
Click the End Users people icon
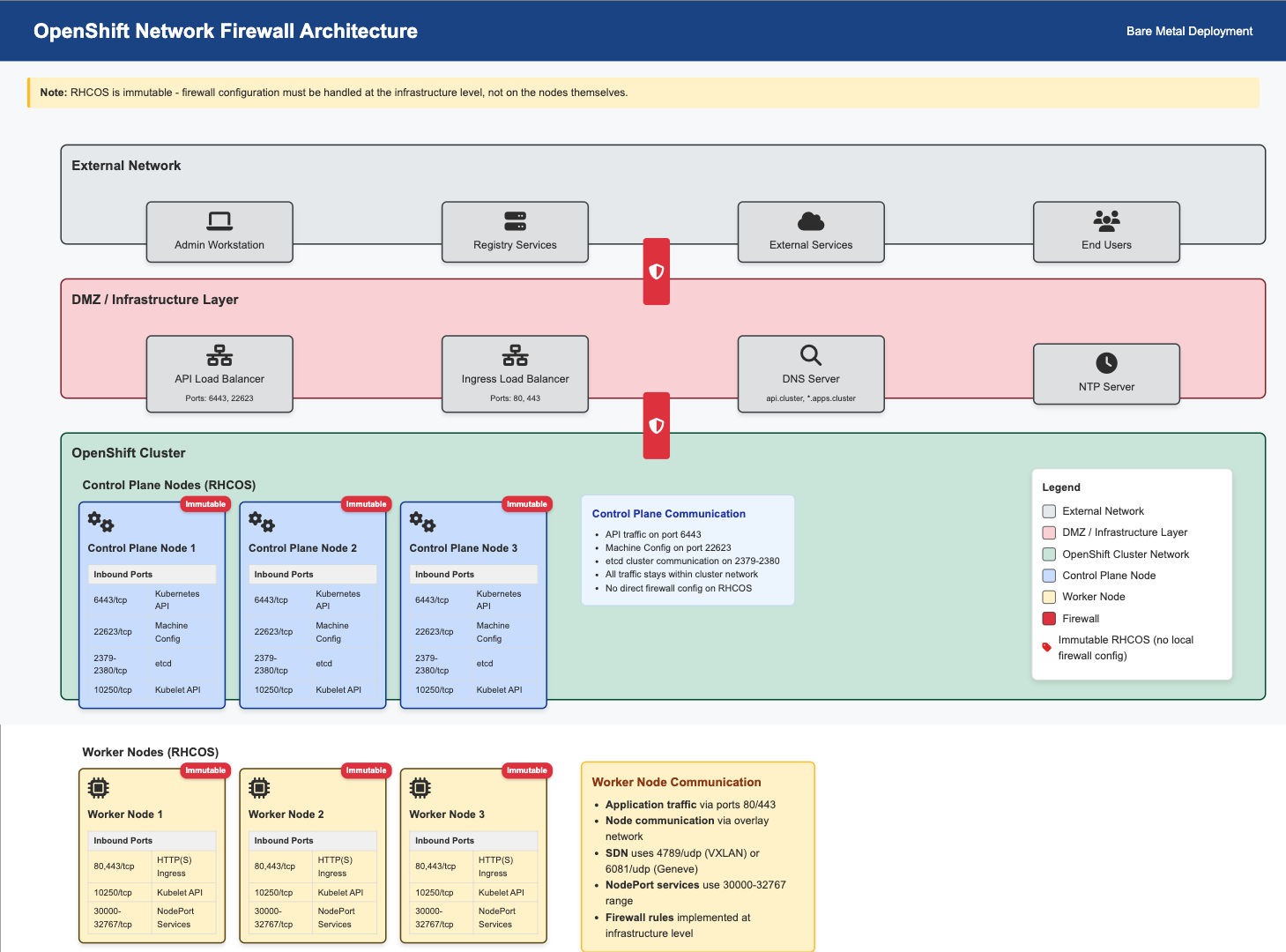coord(1106,220)
